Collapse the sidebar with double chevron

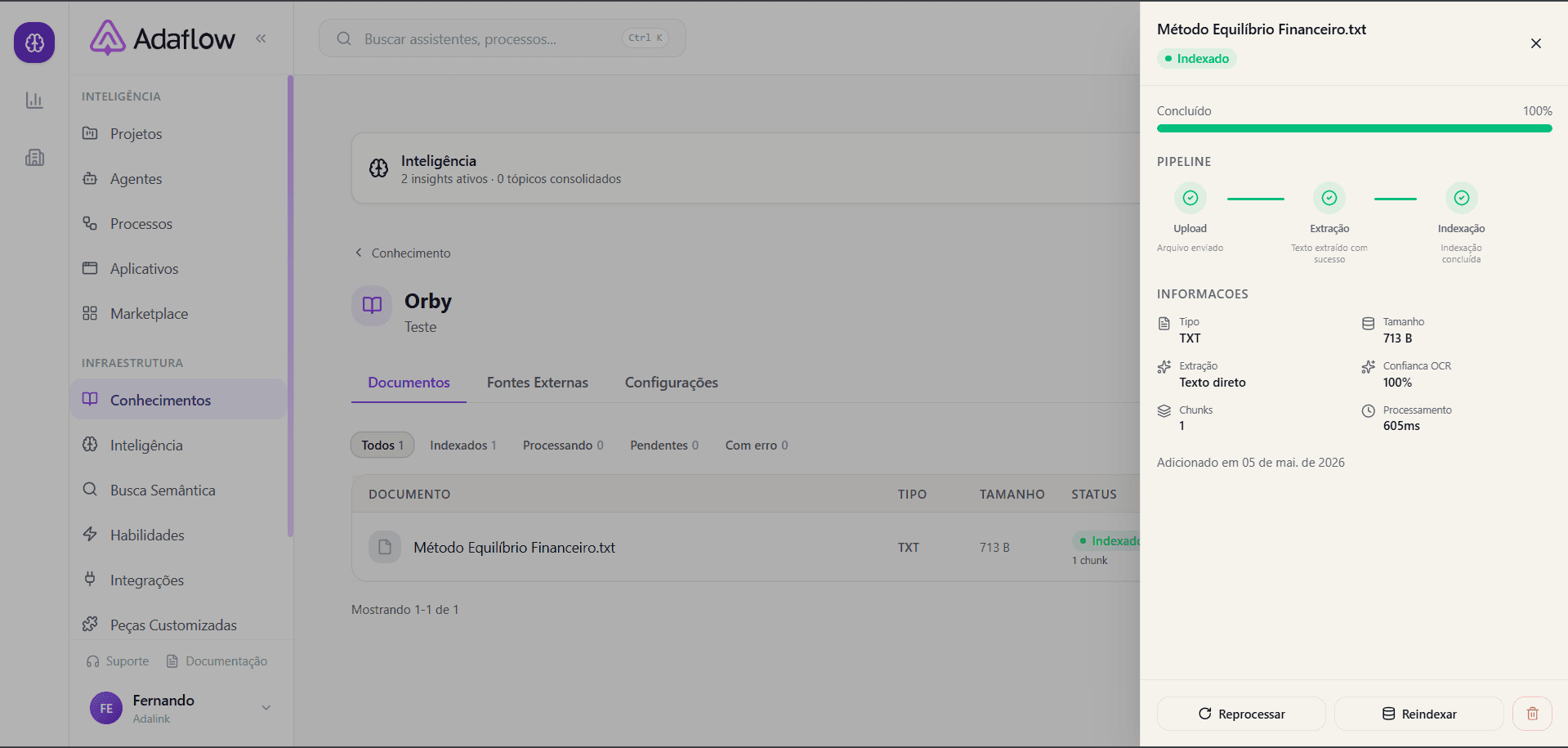pos(261,38)
